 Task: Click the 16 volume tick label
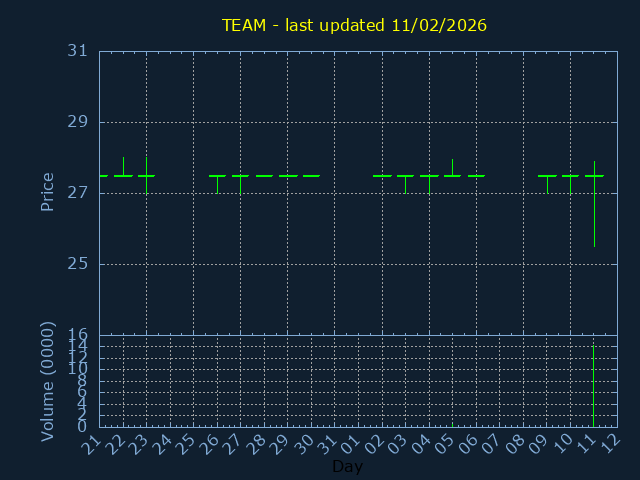(x=78, y=335)
